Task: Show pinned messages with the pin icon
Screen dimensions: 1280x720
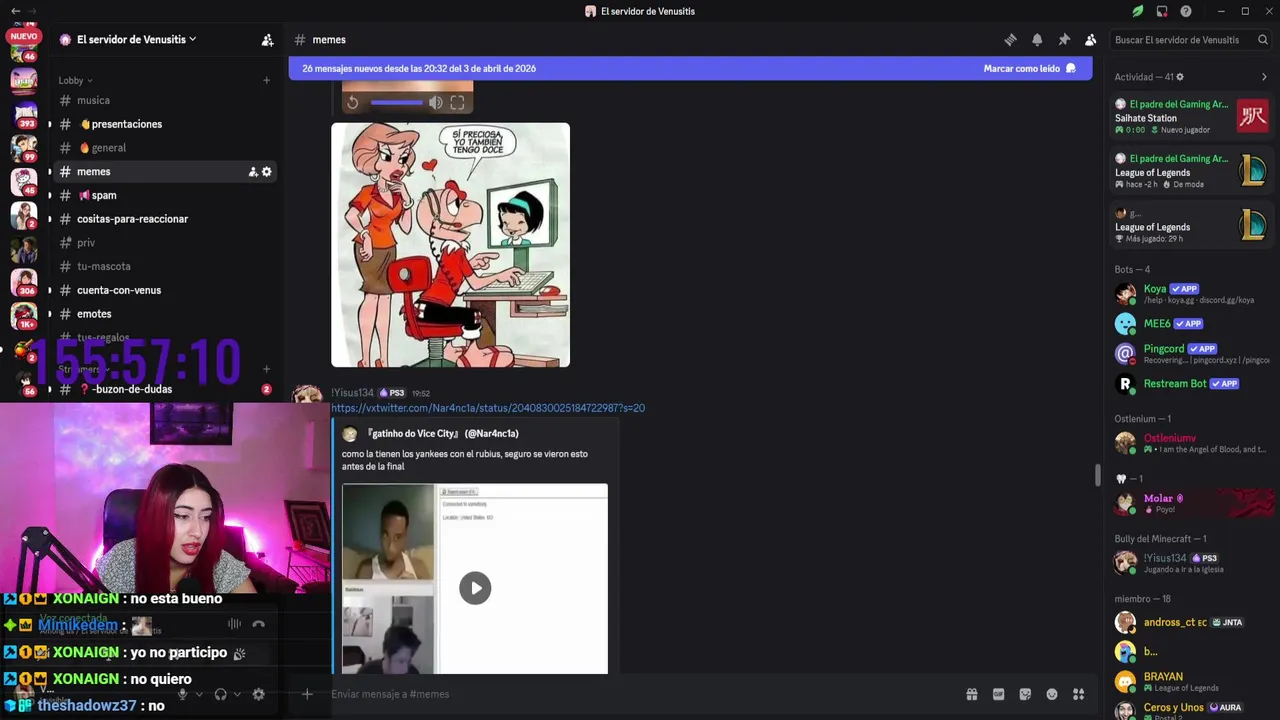Action: click(1064, 40)
